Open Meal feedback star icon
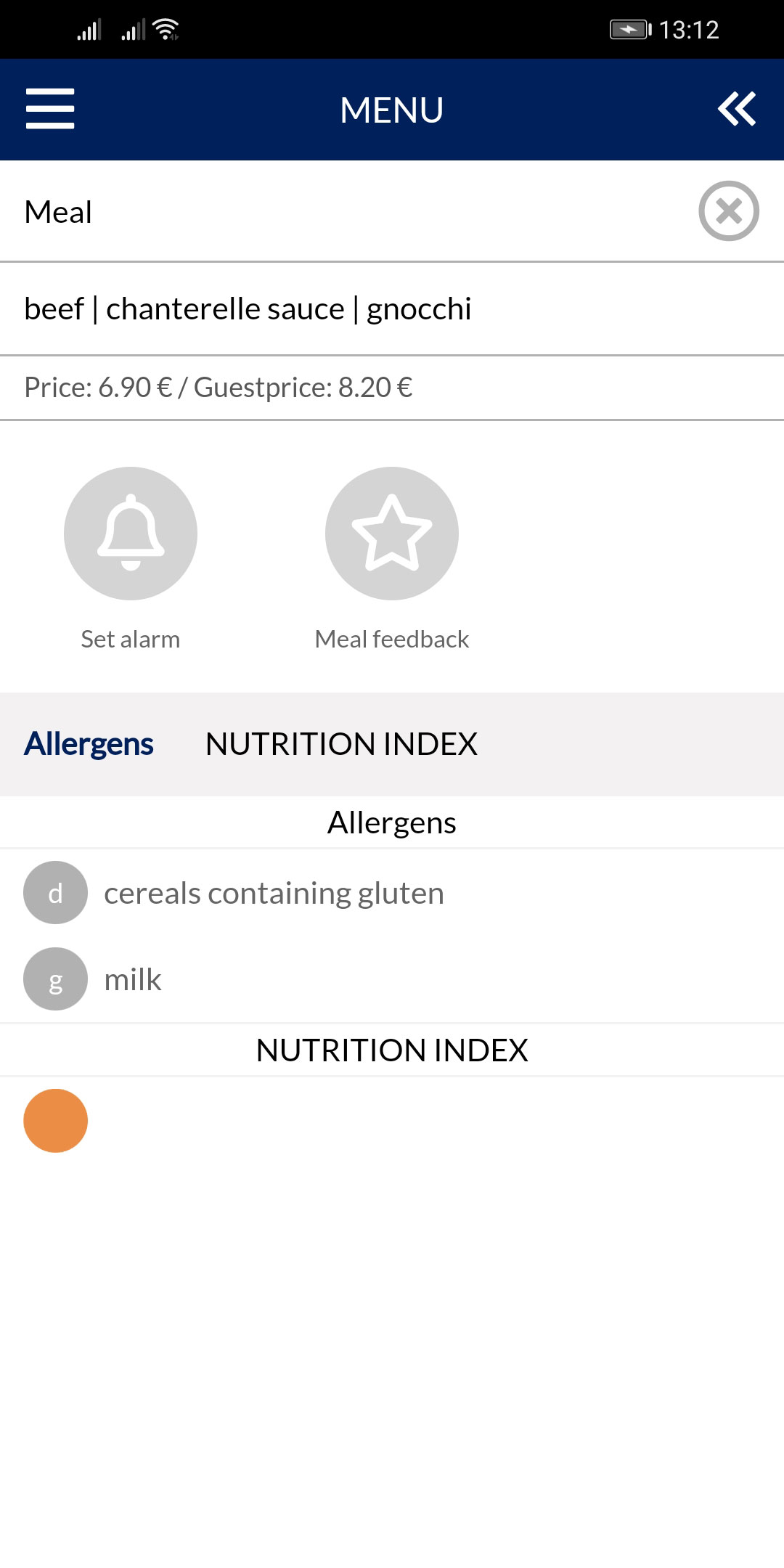The width and height of the screenshot is (784, 1568). [x=392, y=533]
